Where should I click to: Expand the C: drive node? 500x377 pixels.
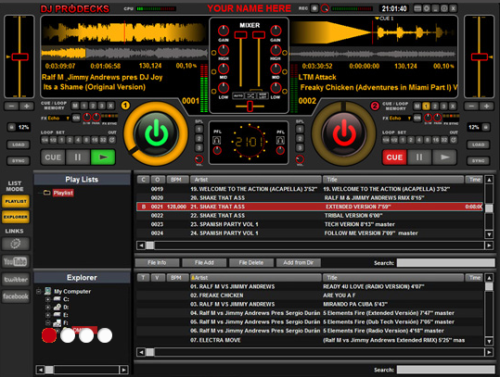[x=48, y=299]
